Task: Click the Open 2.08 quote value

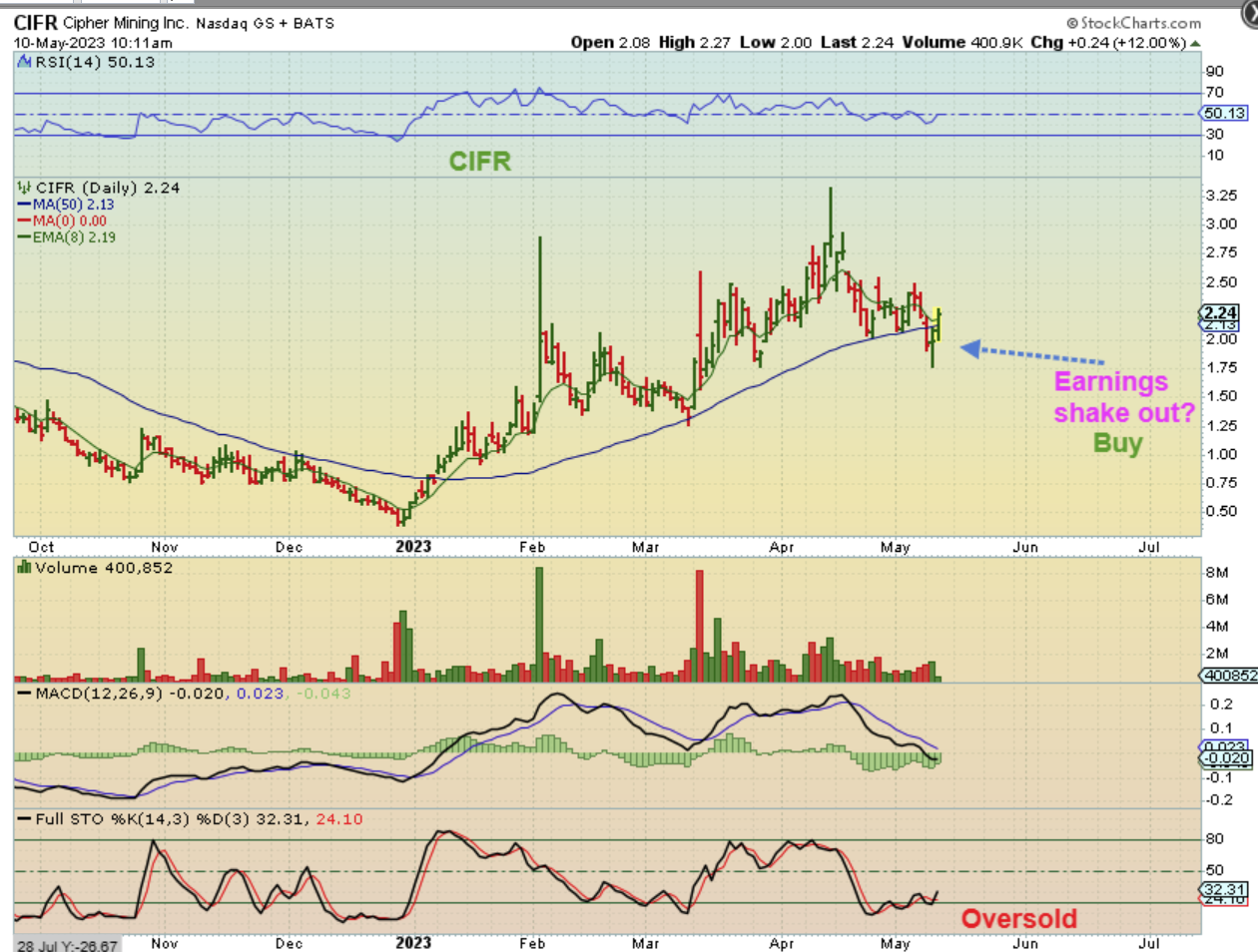Action: click(x=610, y=43)
